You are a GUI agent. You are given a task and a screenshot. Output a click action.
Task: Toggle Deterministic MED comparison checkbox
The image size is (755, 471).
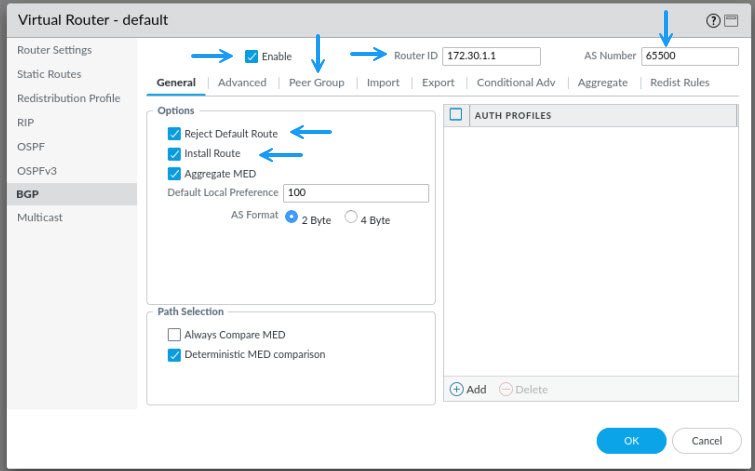click(174, 355)
